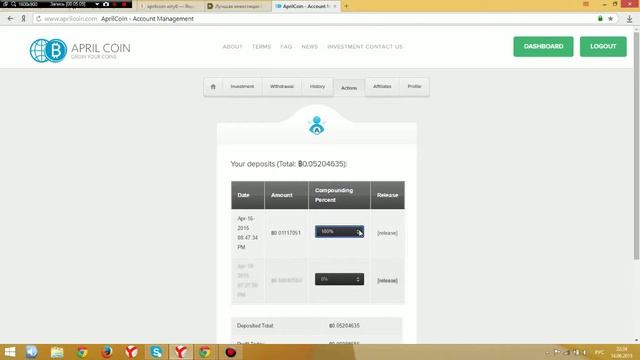Image resolution: width=640 pixels, height=360 pixels.
Task: Click the Compounding Percent column header
Action: click(339, 195)
